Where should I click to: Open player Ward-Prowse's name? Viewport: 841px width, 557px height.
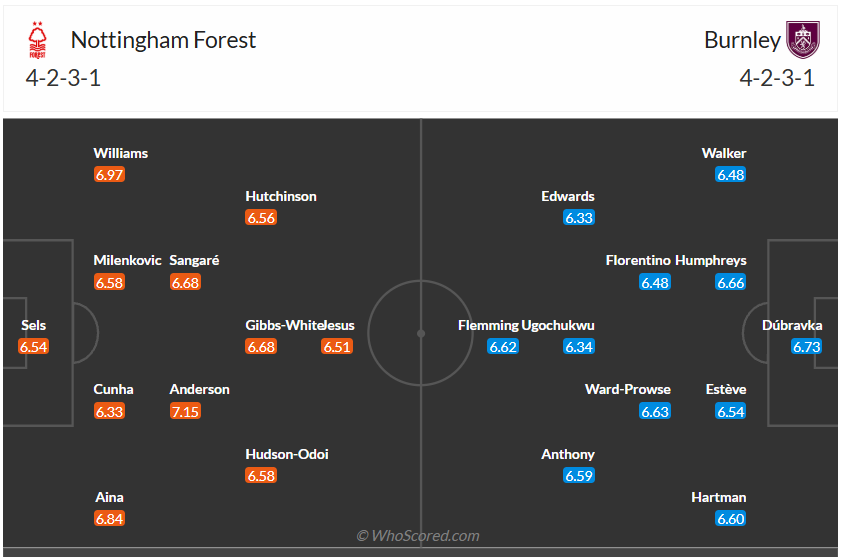[628, 389]
